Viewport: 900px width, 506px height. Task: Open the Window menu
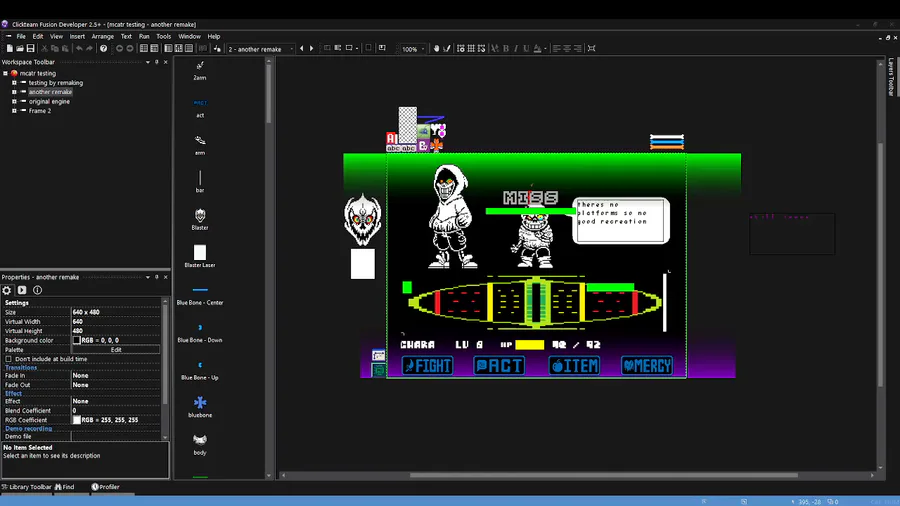[189, 36]
